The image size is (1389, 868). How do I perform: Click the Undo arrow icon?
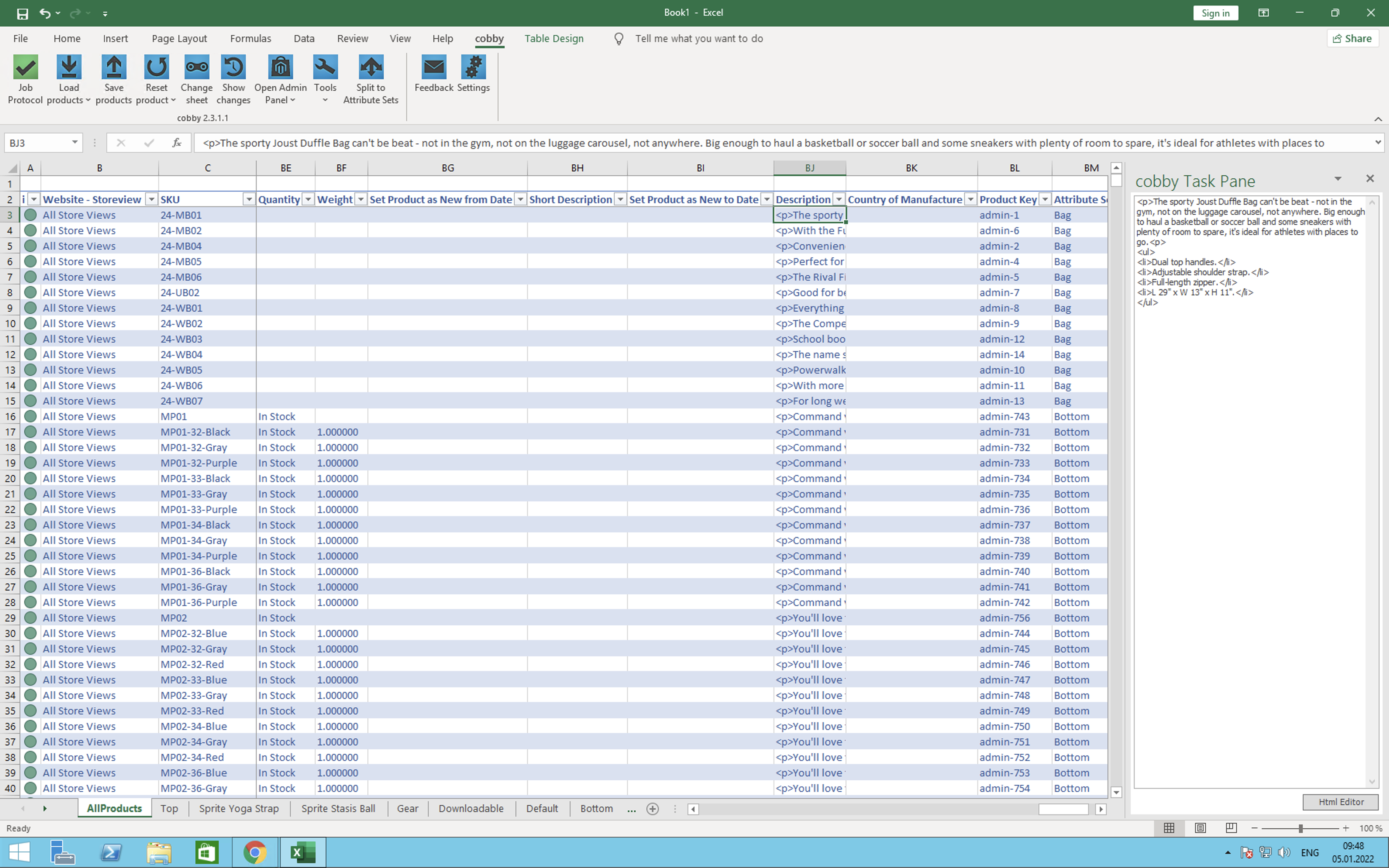point(45,13)
